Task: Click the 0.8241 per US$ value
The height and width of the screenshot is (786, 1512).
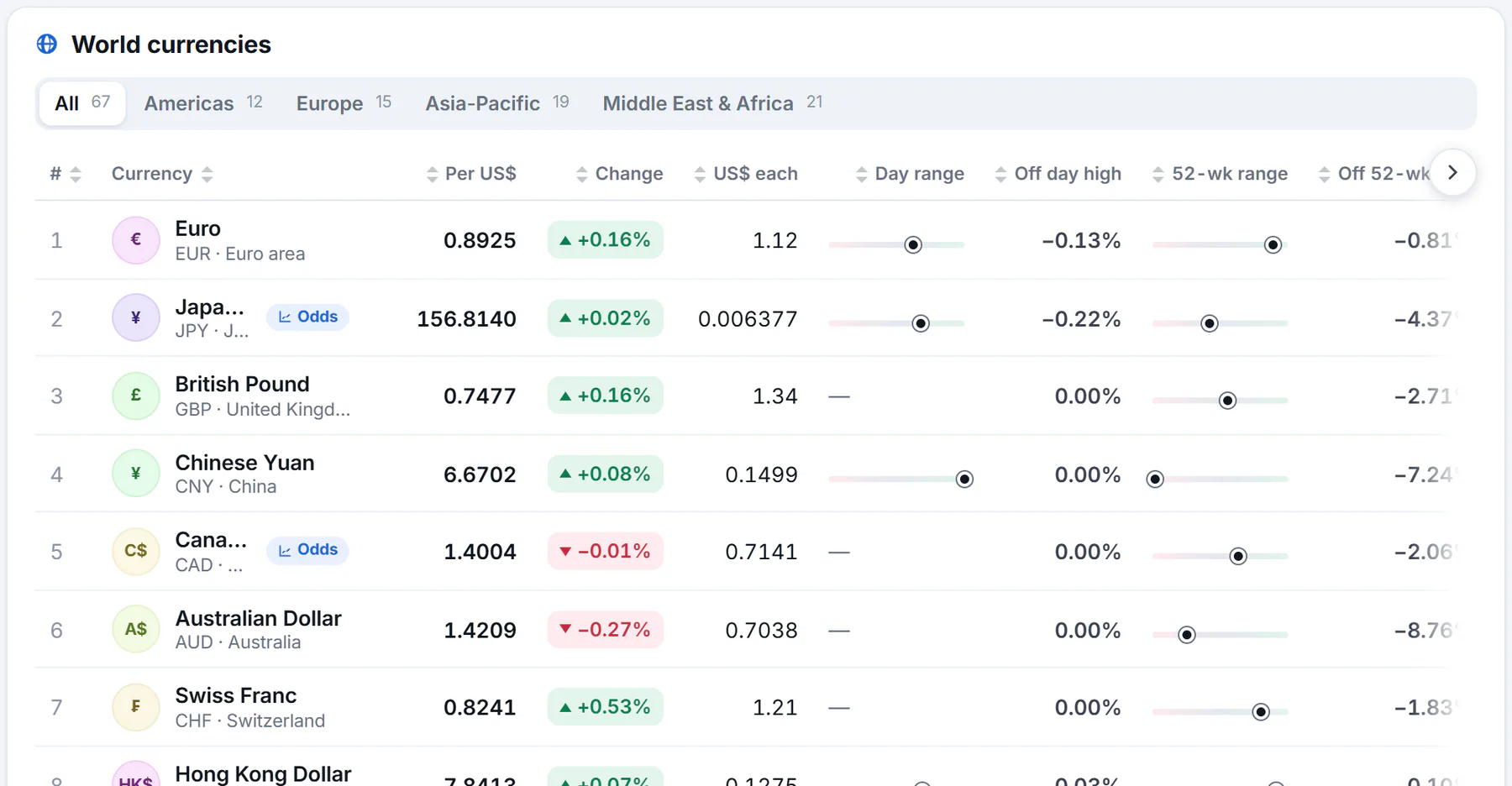Action: pos(480,707)
